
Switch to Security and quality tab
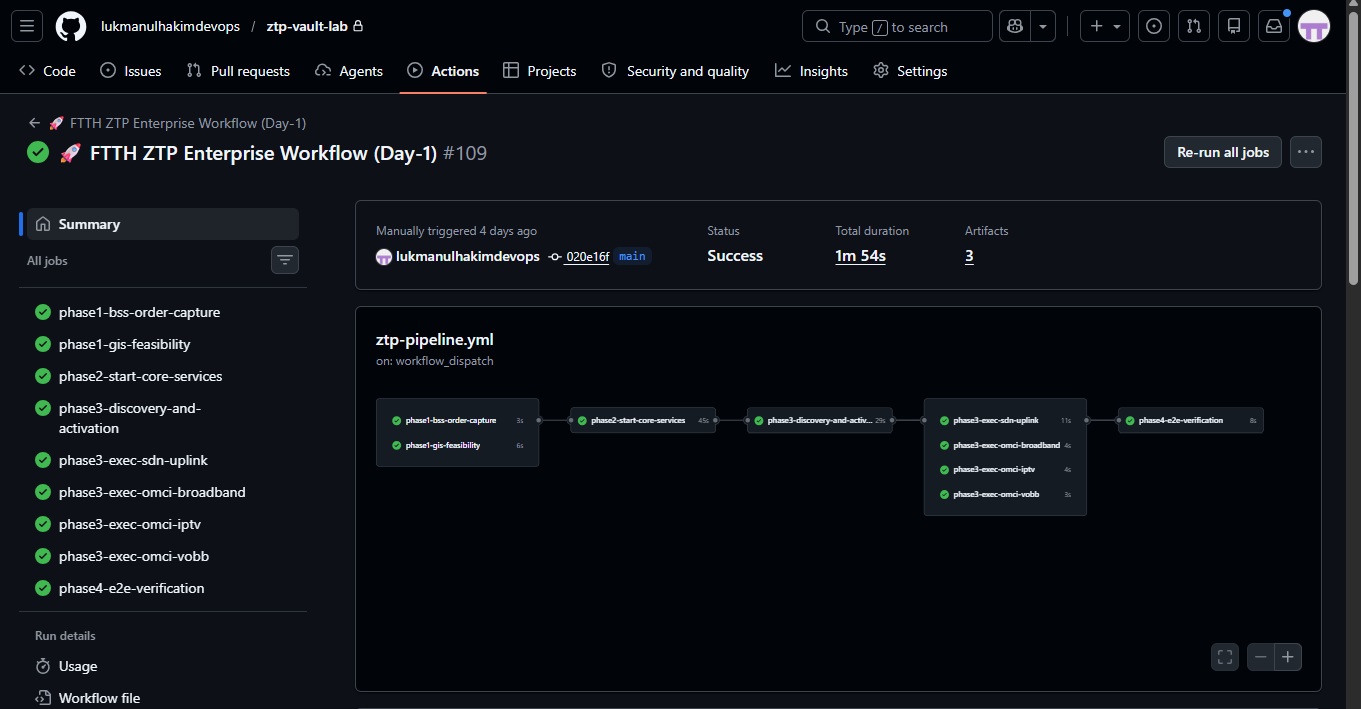(675, 71)
